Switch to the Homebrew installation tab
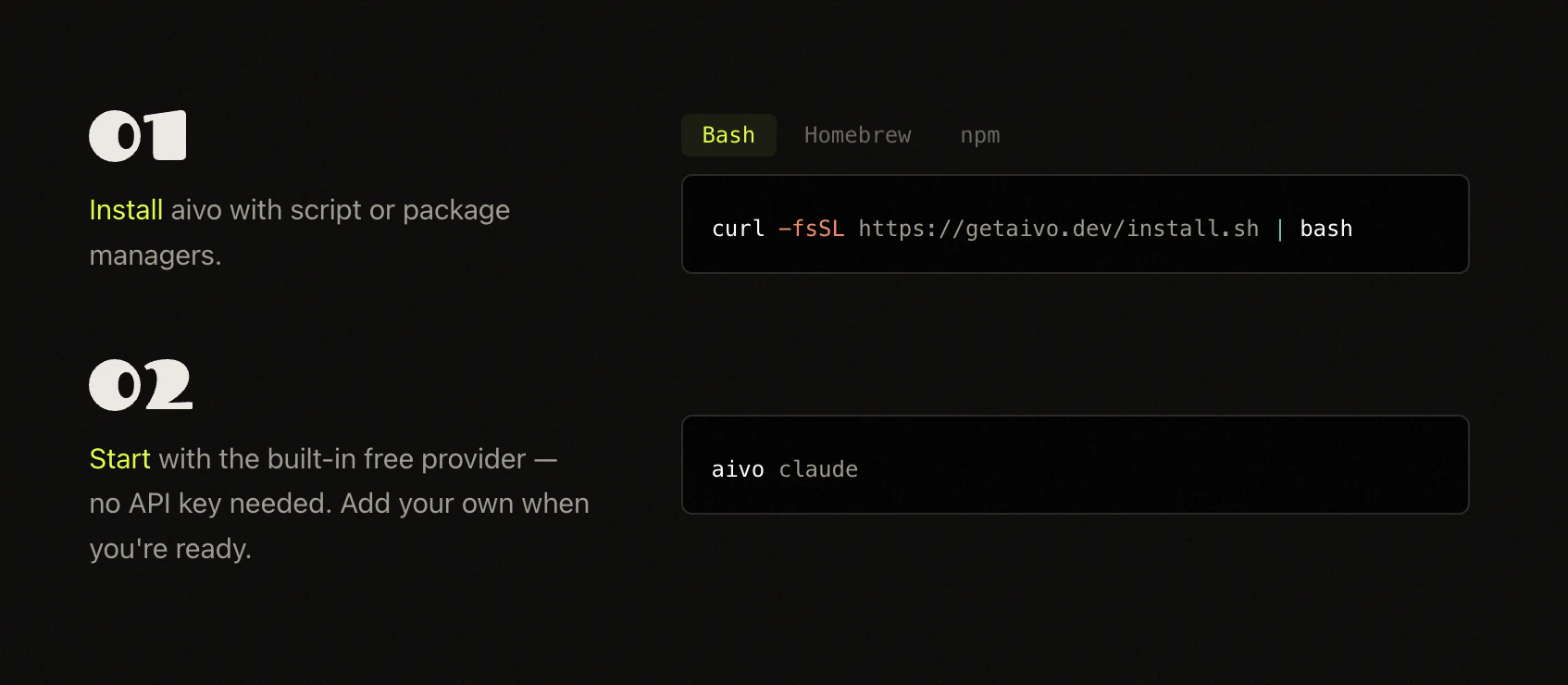Screen dimensions: 1568x685 (x=857, y=135)
